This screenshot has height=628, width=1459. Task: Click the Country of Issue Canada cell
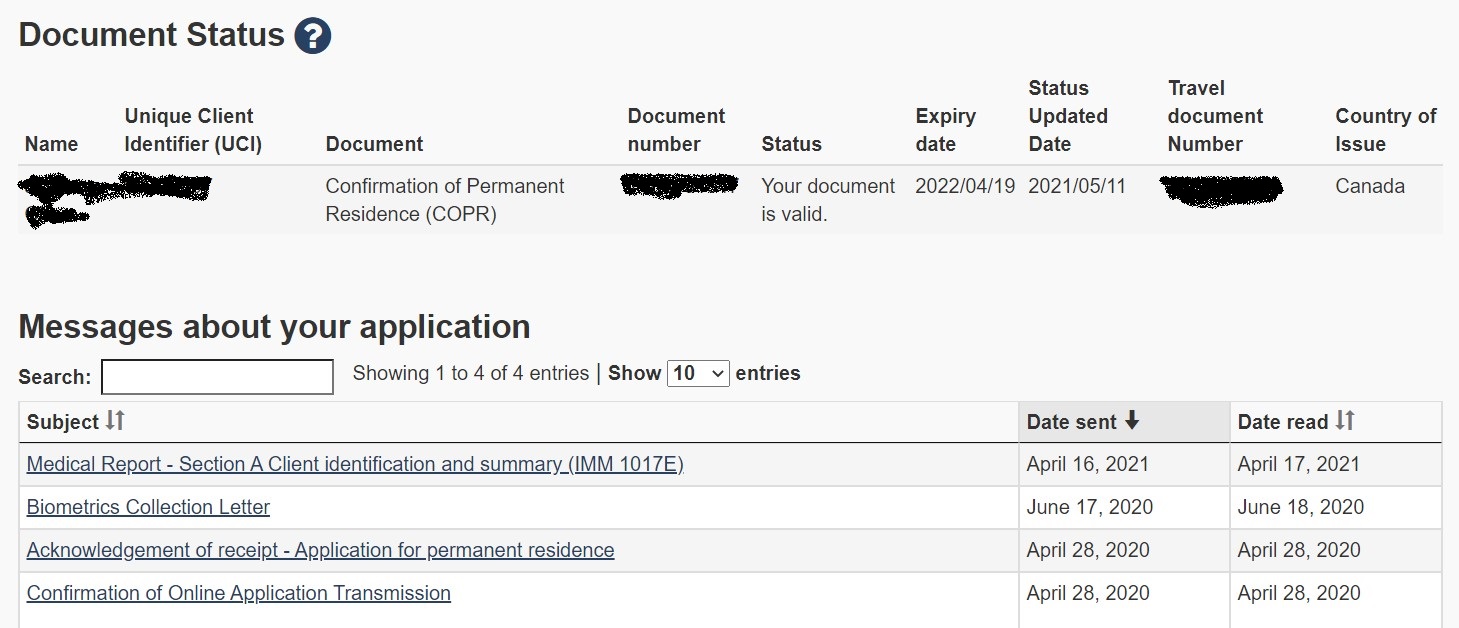(1370, 186)
